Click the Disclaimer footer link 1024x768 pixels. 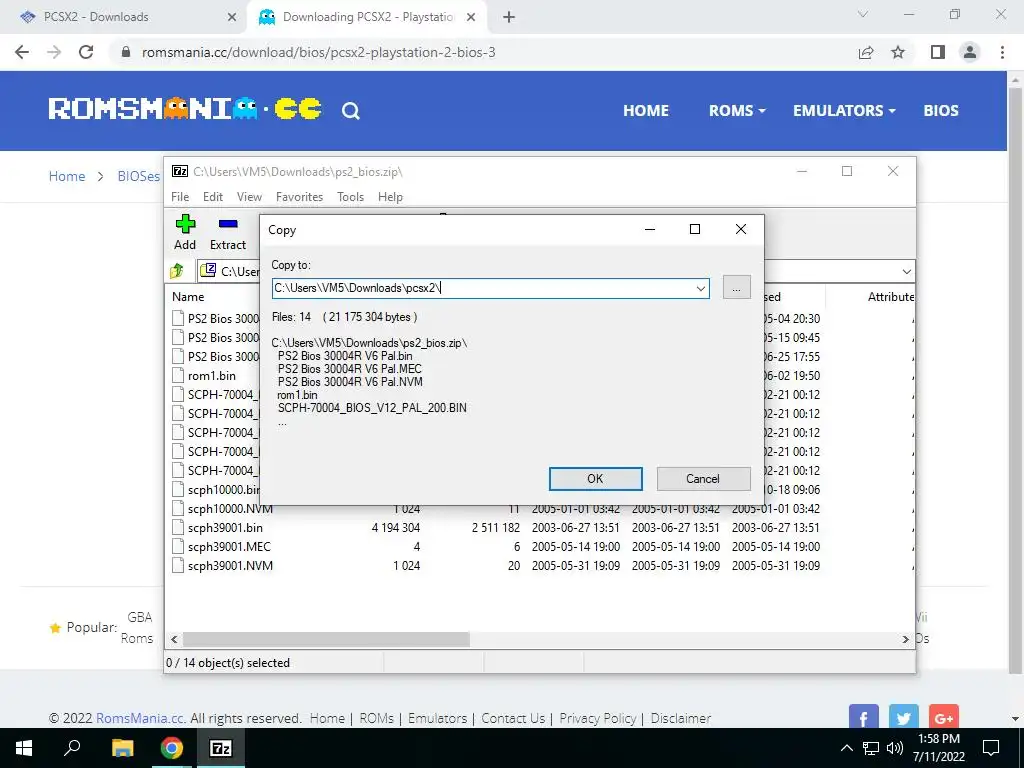click(x=680, y=718)
